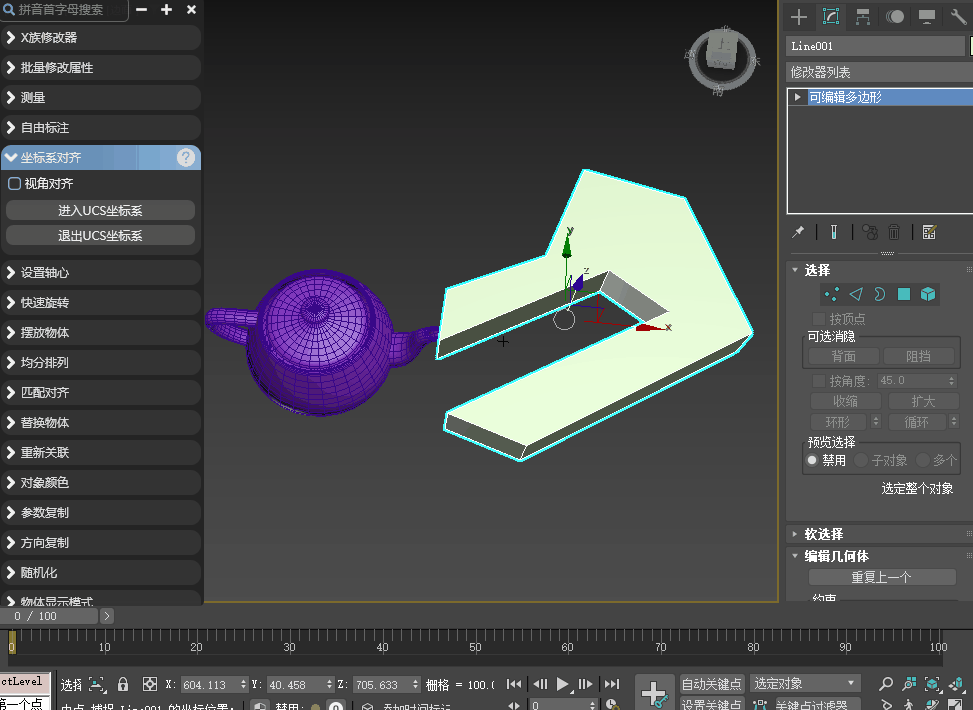
Task: Enable the 视角对齐 checkbox
Action: [14, 184]
